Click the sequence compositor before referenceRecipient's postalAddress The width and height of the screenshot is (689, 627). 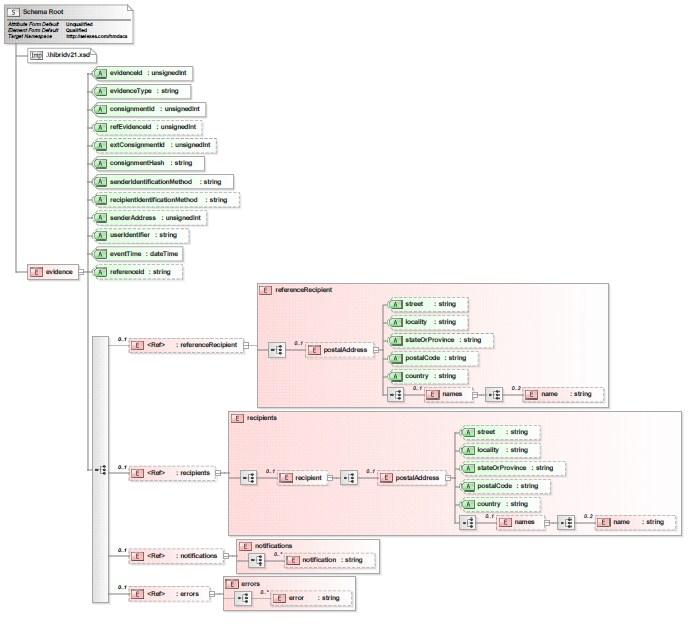277,350
